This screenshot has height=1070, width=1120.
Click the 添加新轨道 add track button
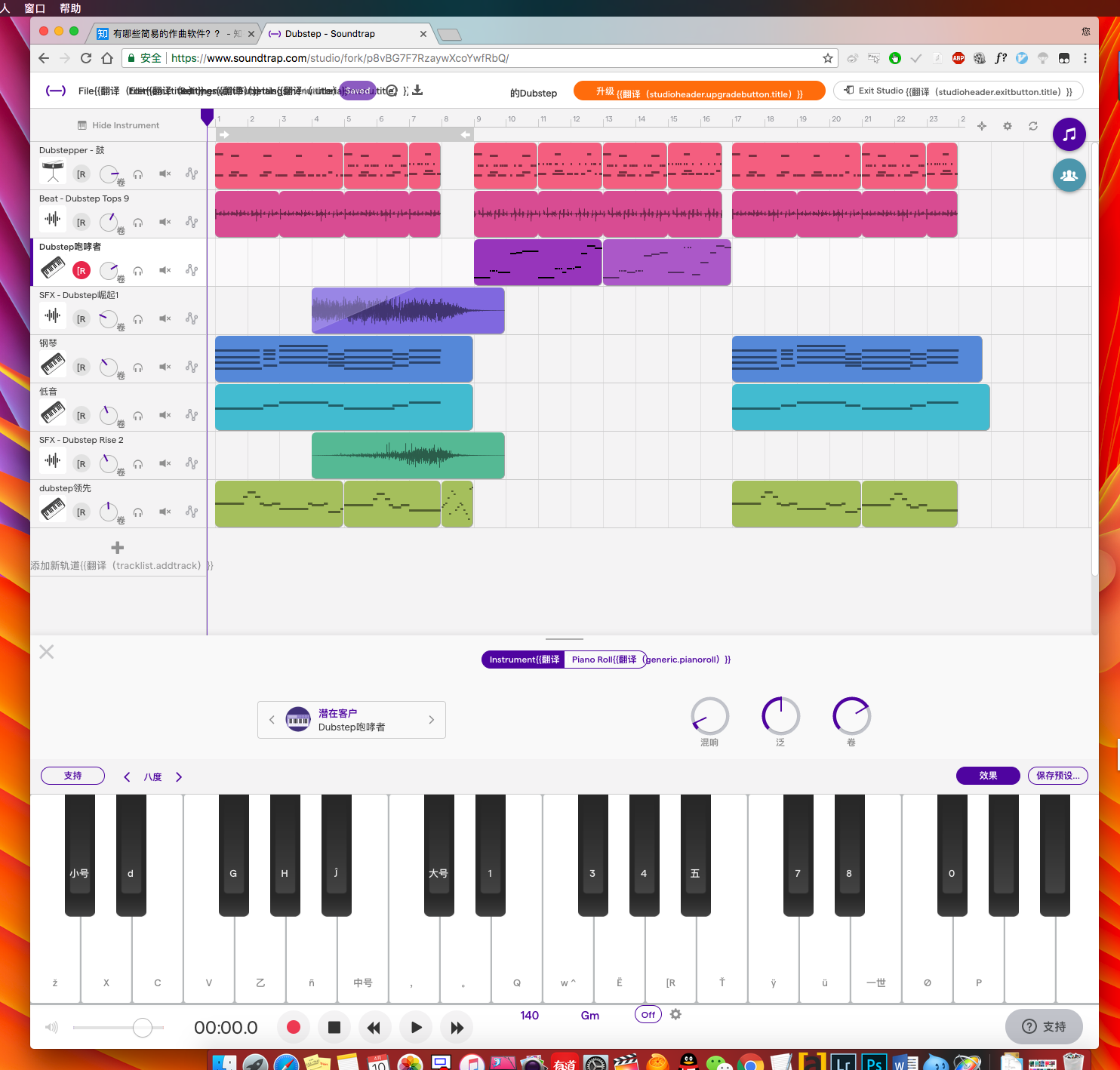pyautogui.click(x=118, y=557)
